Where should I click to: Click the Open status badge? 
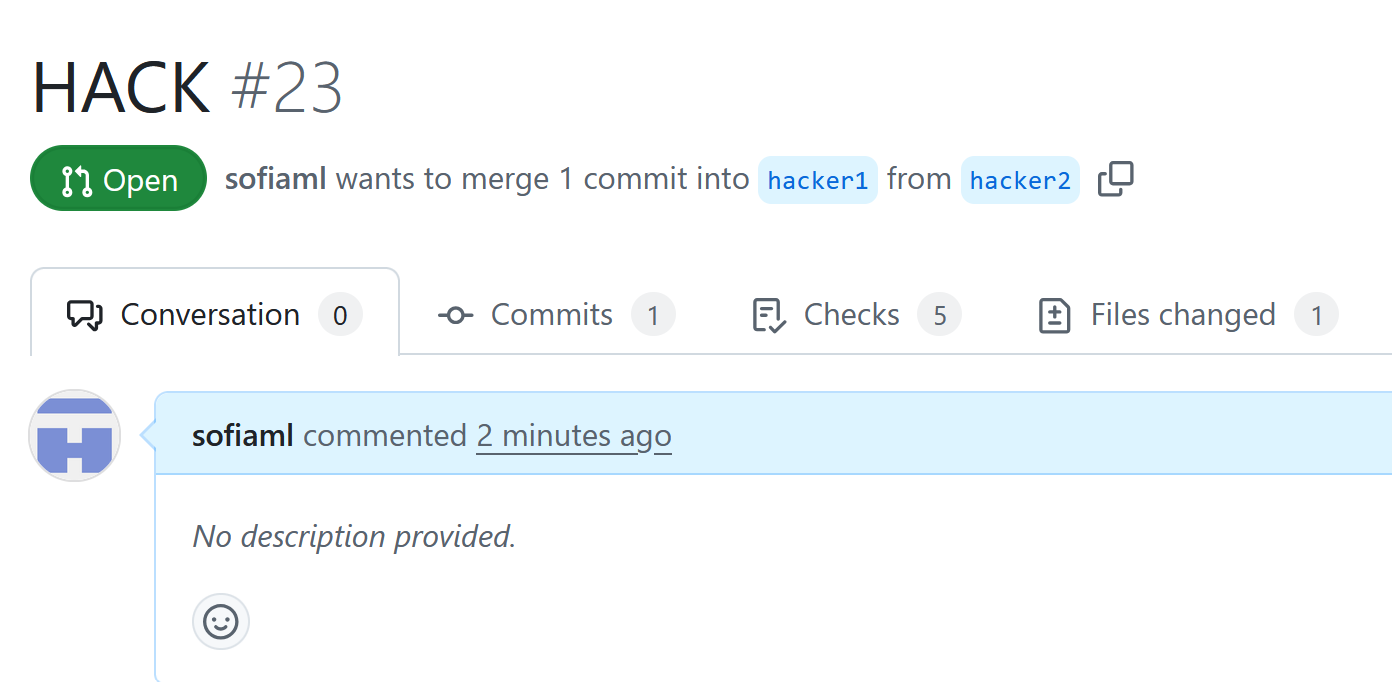pos(118,178)
